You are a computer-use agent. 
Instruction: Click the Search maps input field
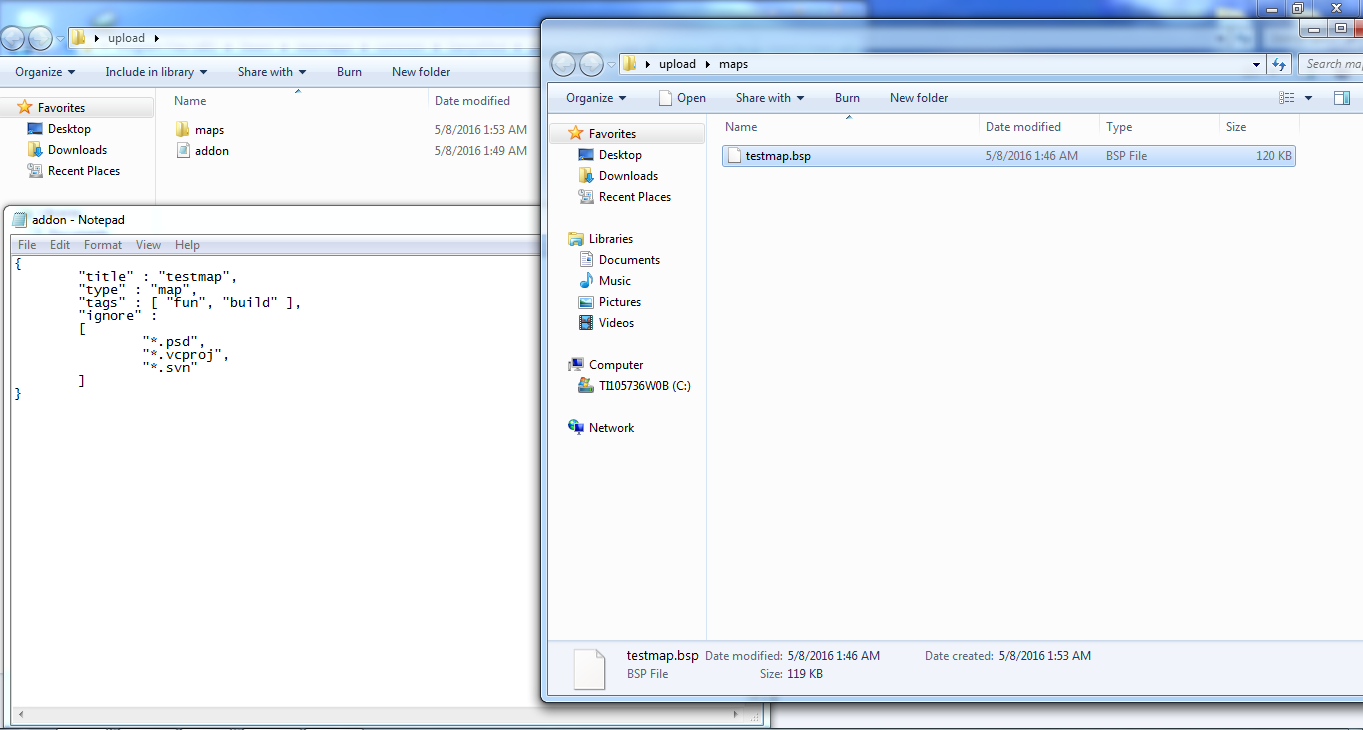1331,64
